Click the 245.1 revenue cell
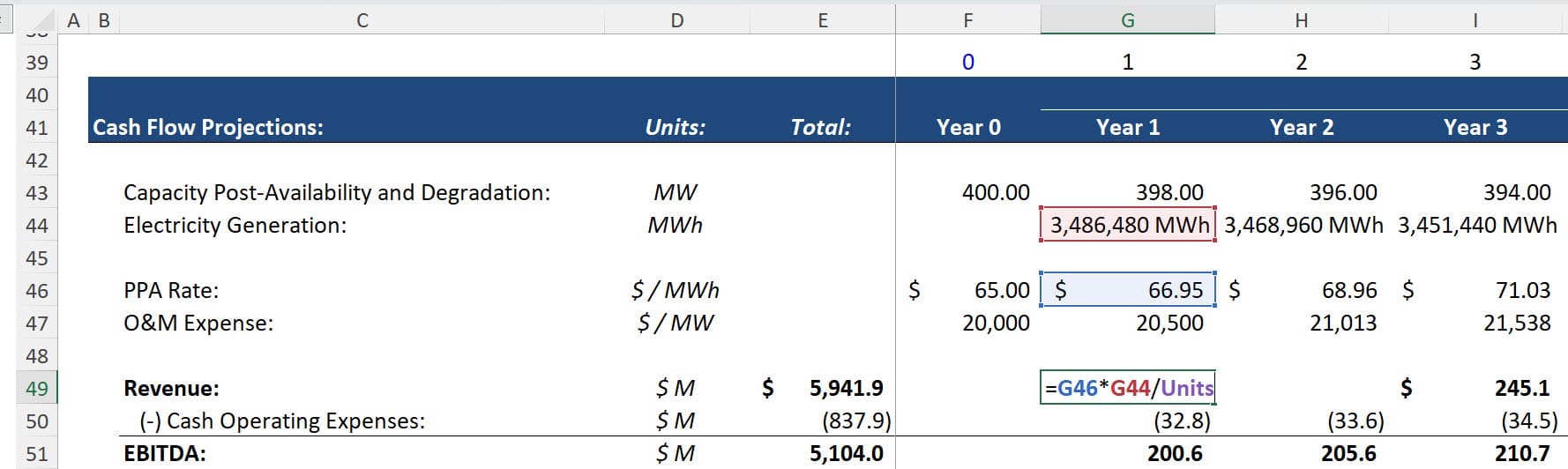This screenshot has height=469, width=1568. pos(1477,389)
